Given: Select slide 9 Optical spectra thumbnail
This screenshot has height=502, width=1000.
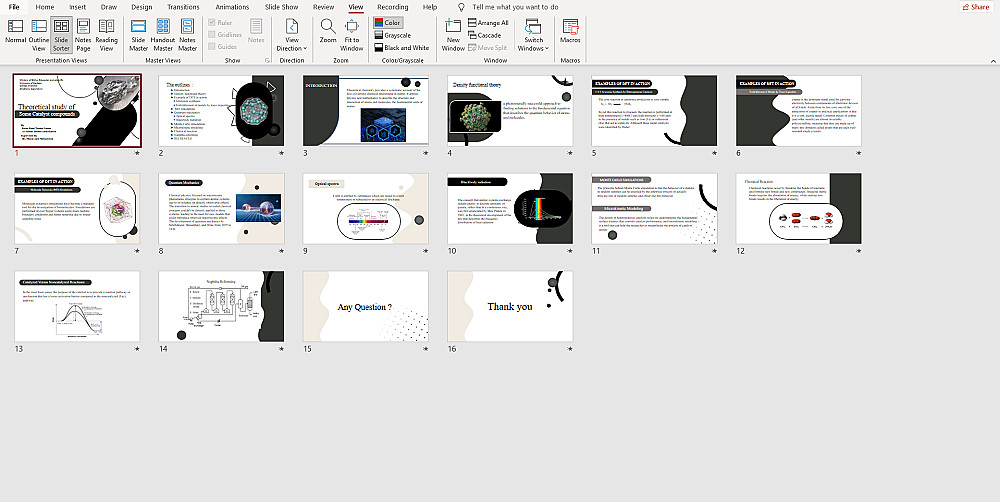Looking at the screenshot, I should pos(365,209).
